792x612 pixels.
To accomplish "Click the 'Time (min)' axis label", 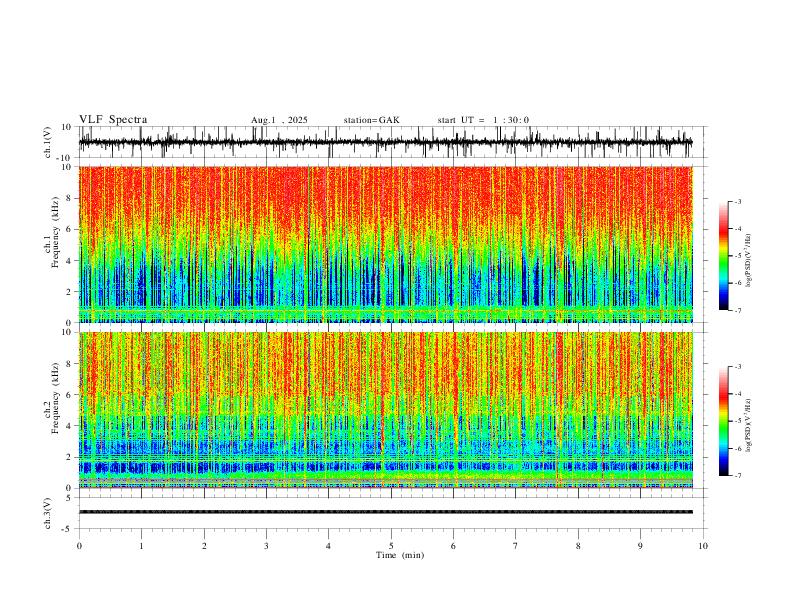I will tap(400, 555).
